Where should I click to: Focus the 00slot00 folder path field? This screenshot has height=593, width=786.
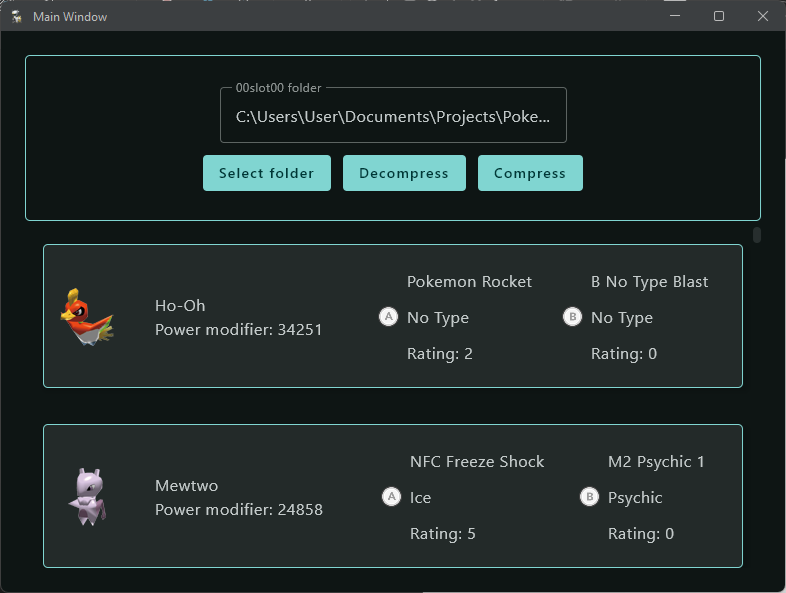[393, 116]
